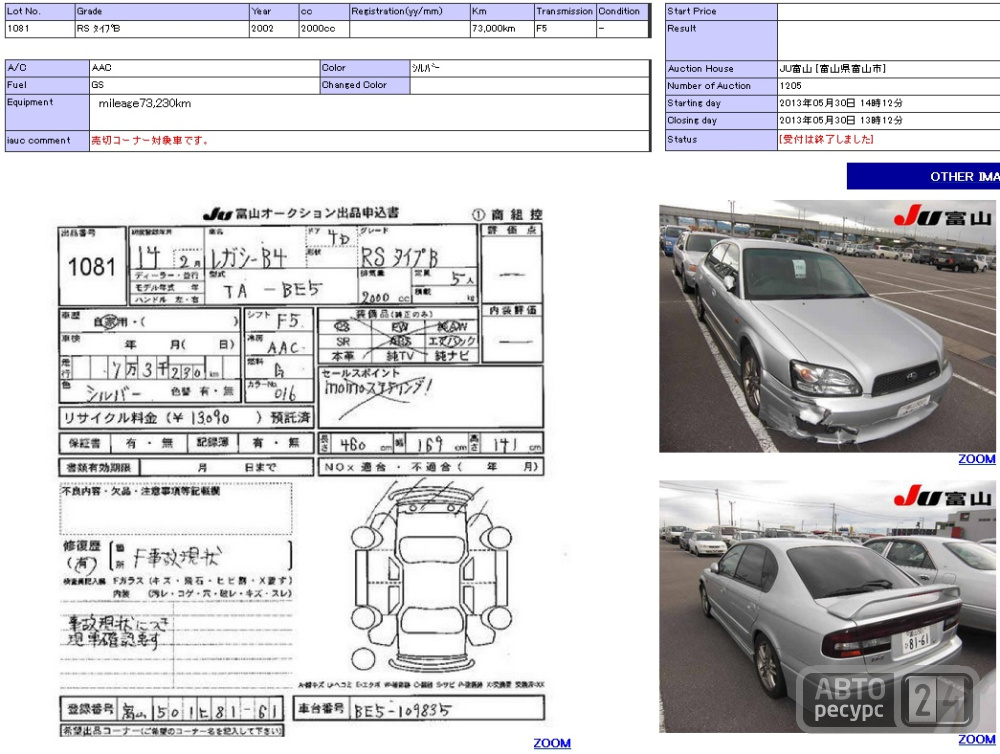This screenshot has height=754, width=1000.
Task: Select transmission value F5
Action: (x=541, y=29)
